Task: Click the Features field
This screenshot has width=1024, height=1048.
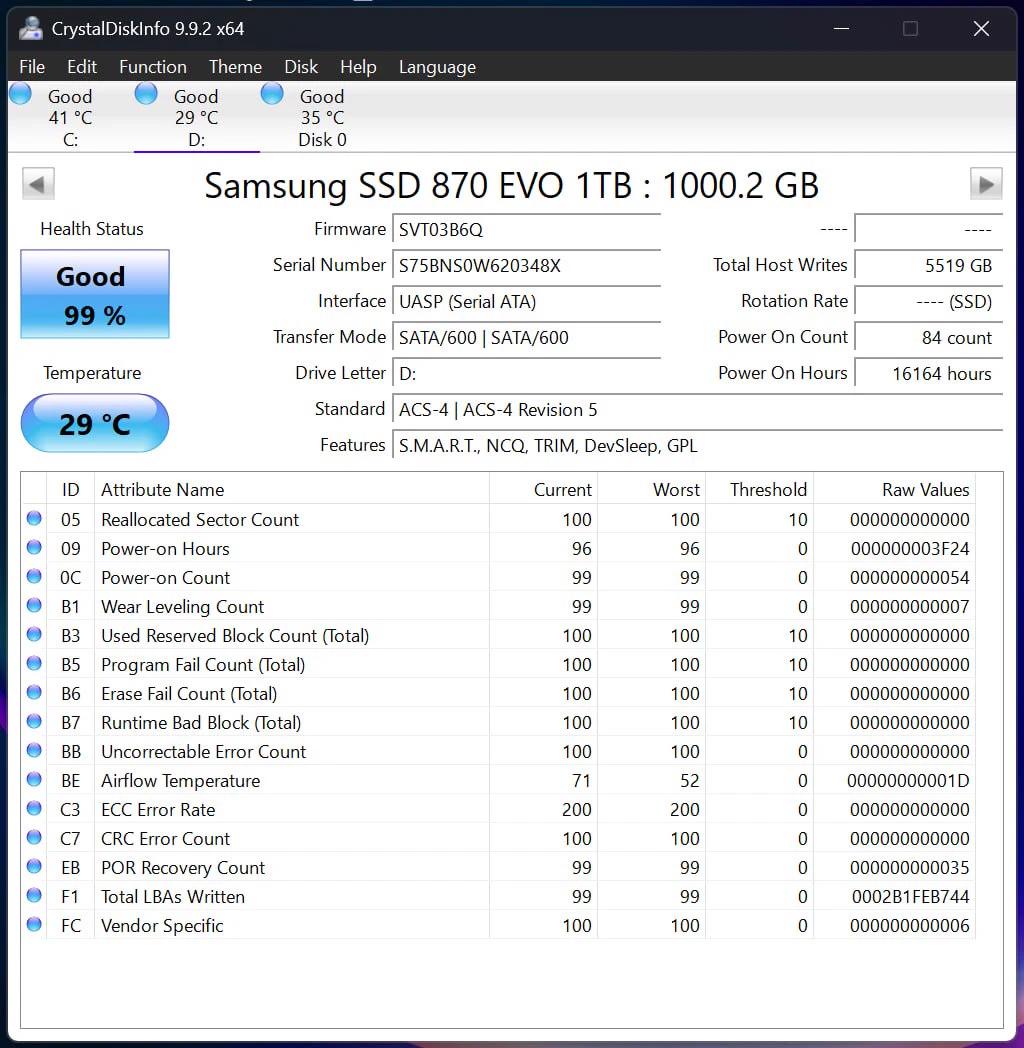Action: [x=698, y=446]
